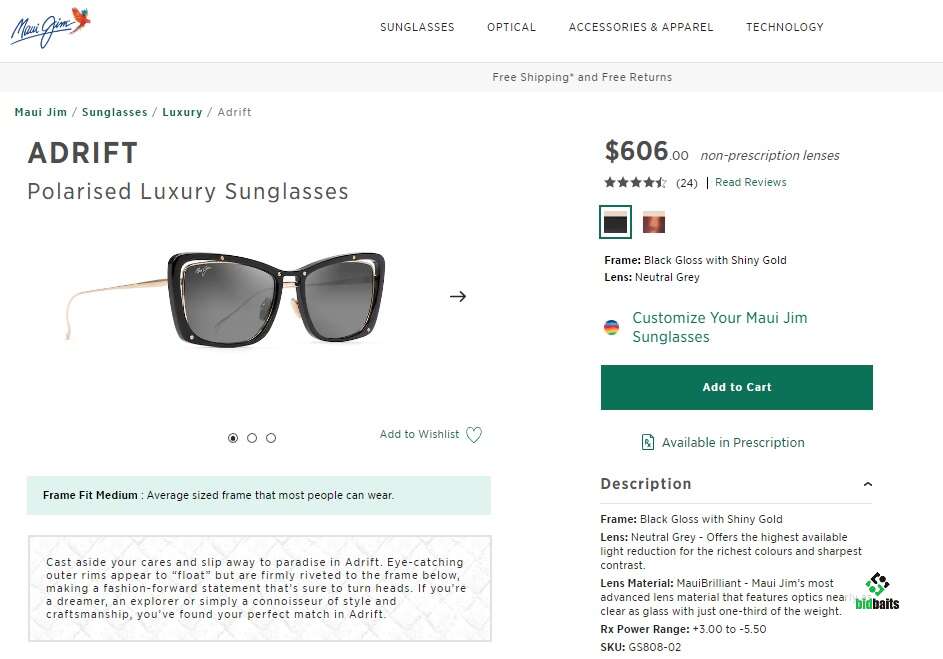Click the star rating icons
Screen dimensions: 943x659
[x=635, y=182]
